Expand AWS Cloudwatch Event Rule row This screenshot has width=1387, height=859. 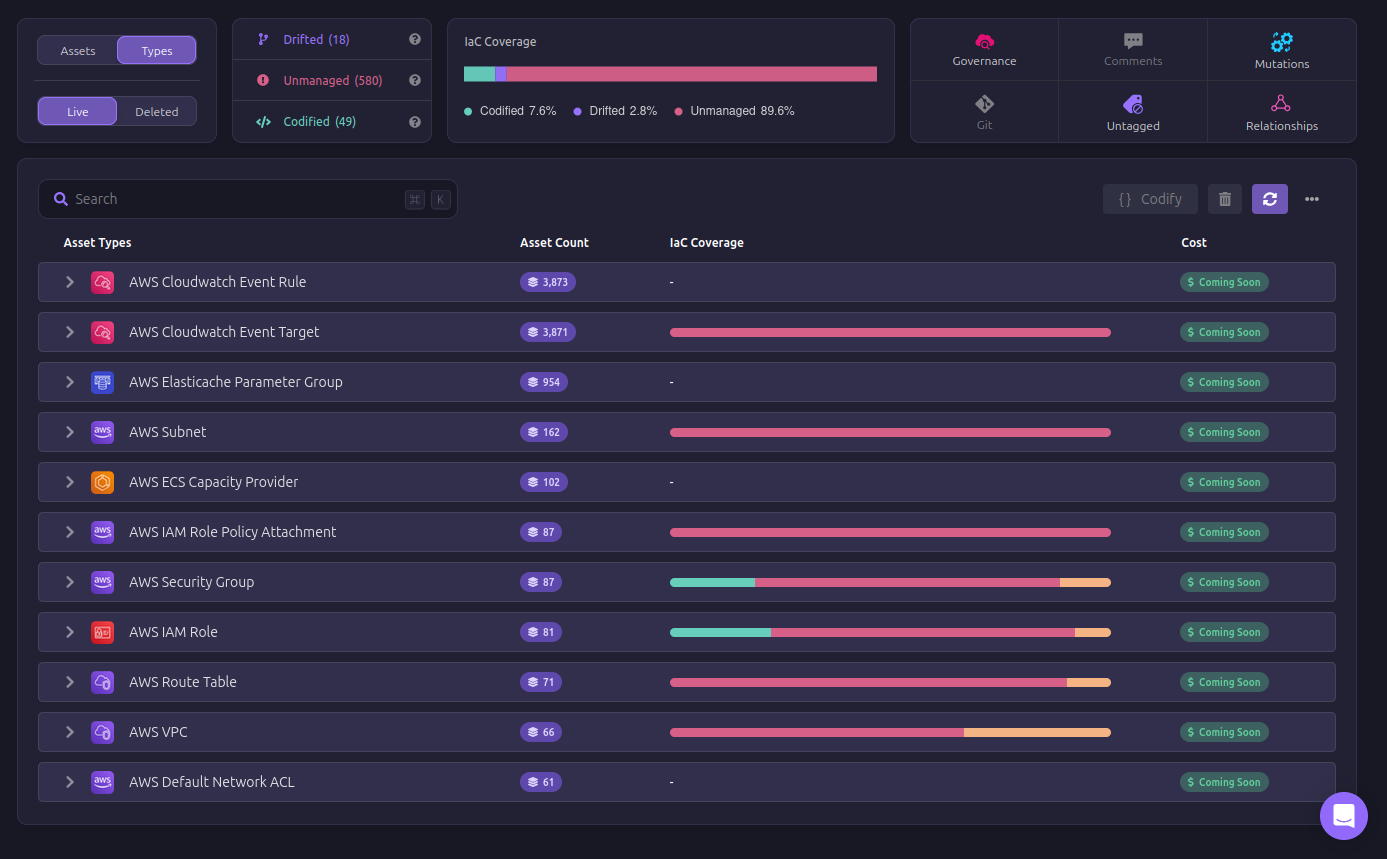pyautogui.click(x=70, y=282)
